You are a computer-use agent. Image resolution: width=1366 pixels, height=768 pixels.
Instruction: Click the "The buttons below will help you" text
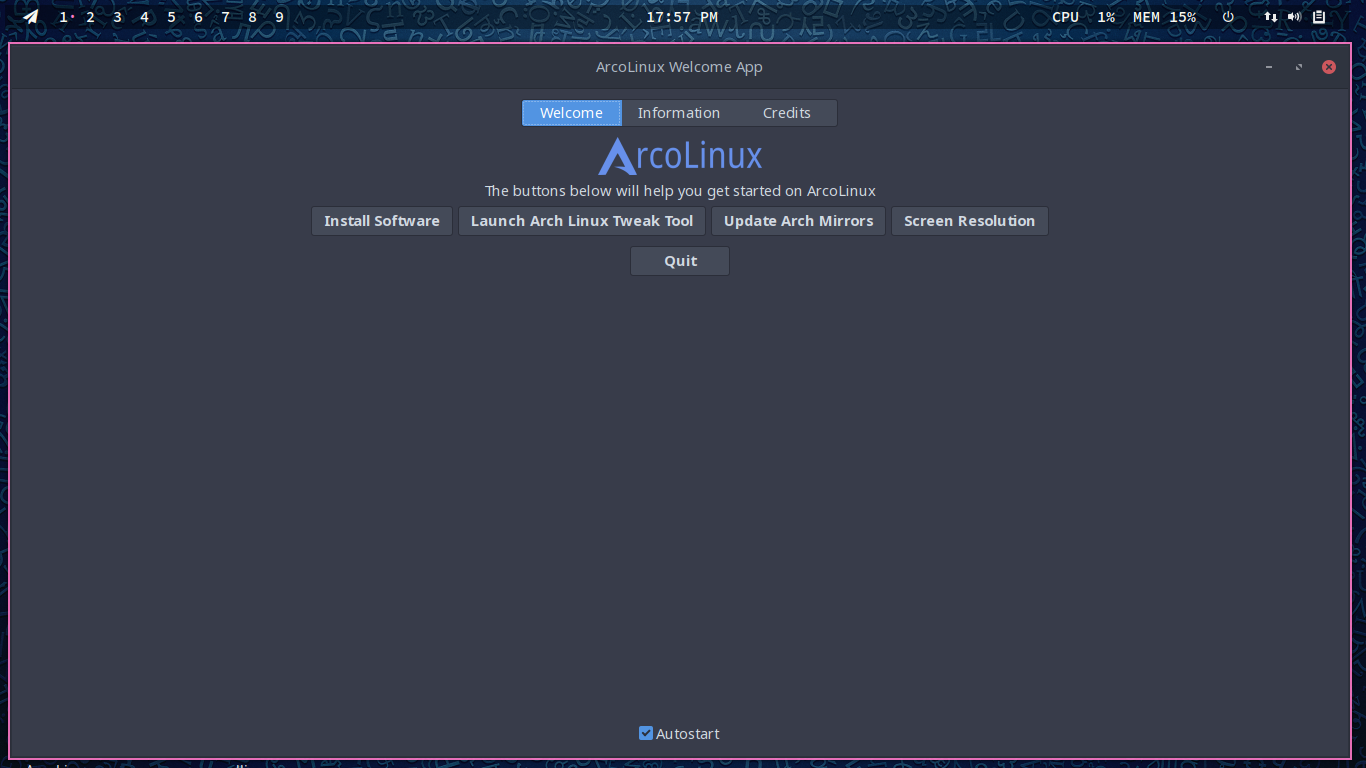coord(597,191)
